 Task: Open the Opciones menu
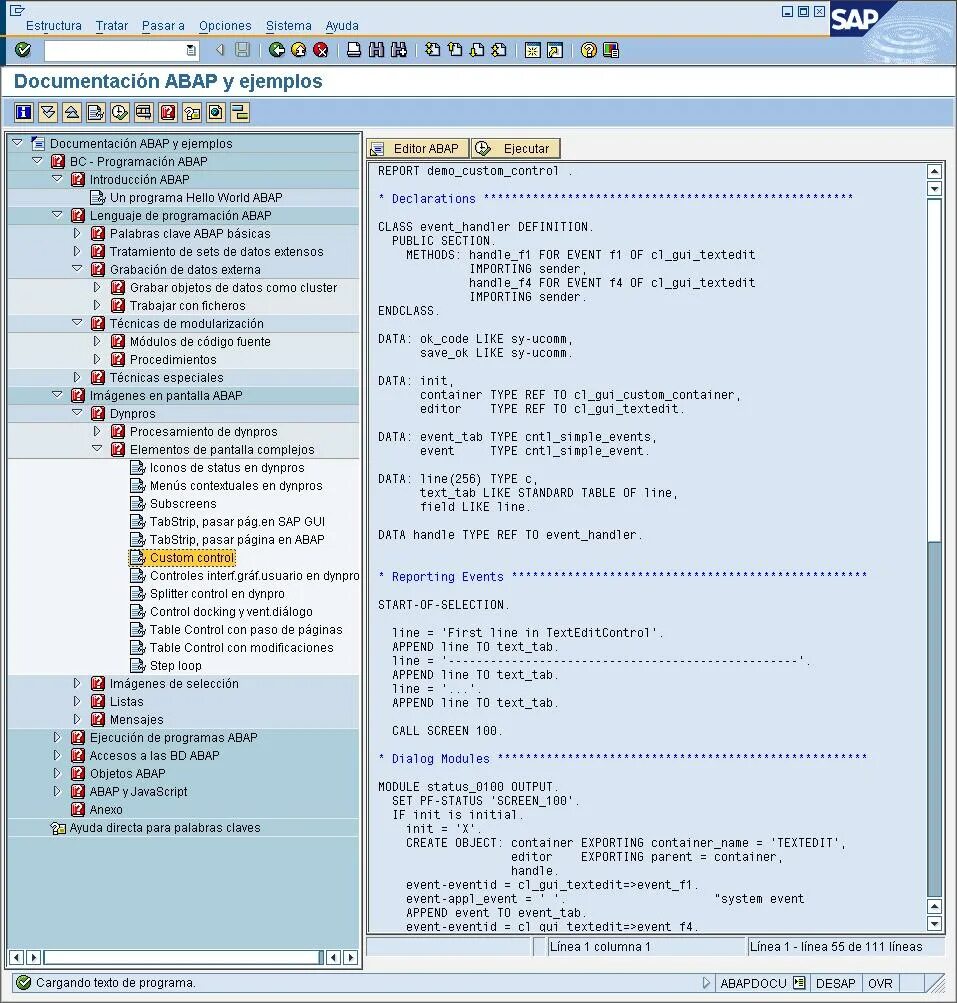[225, 26]
